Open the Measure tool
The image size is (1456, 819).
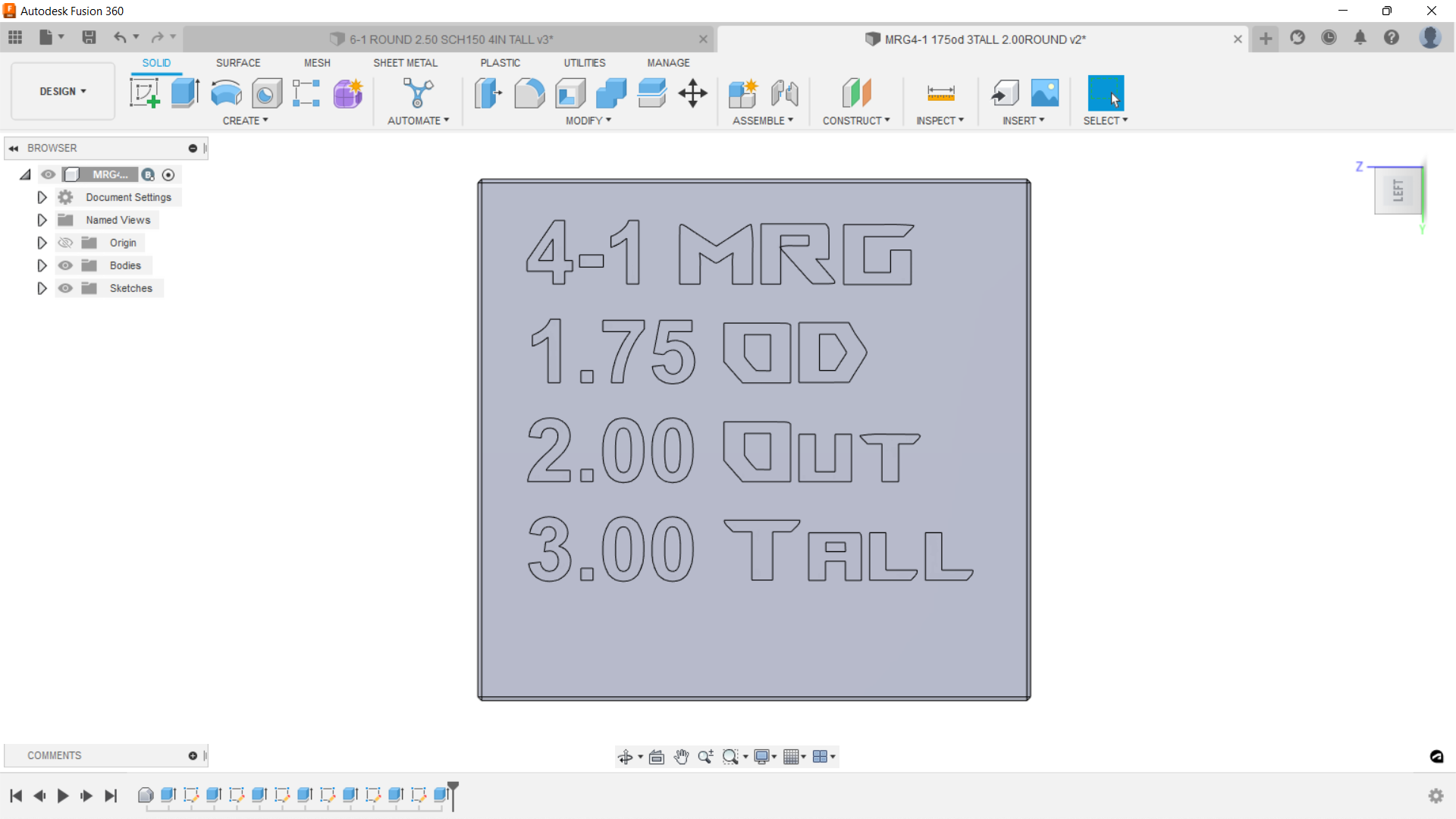[940, 93]
